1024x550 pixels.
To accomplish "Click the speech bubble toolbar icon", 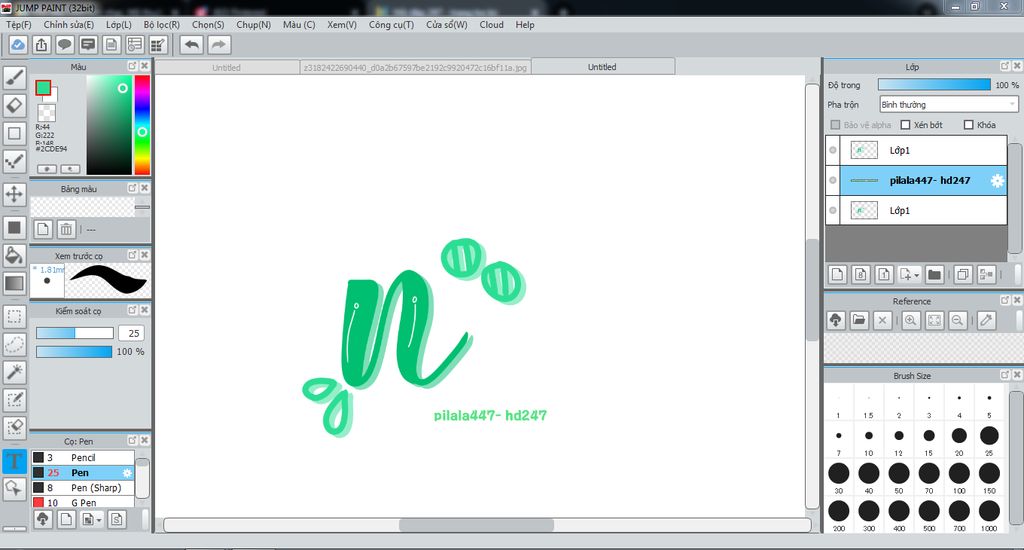I will tap(65, 45).
